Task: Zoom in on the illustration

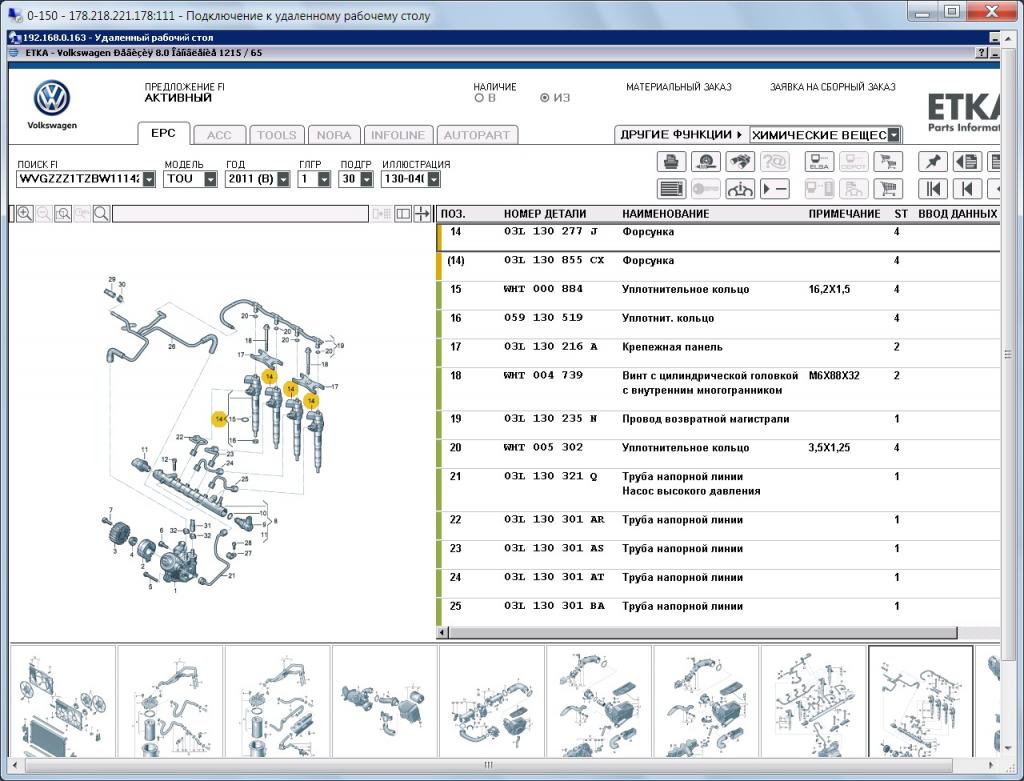Action: (x=25, y=214)
